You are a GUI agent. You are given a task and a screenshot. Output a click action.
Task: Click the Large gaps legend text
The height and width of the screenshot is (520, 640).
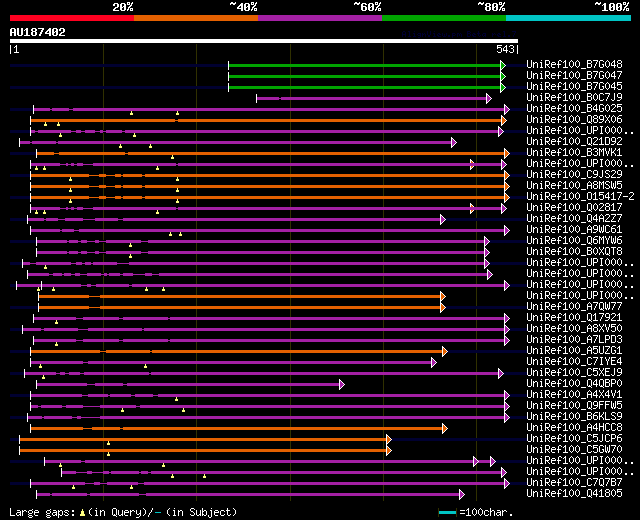pos(42,512)
